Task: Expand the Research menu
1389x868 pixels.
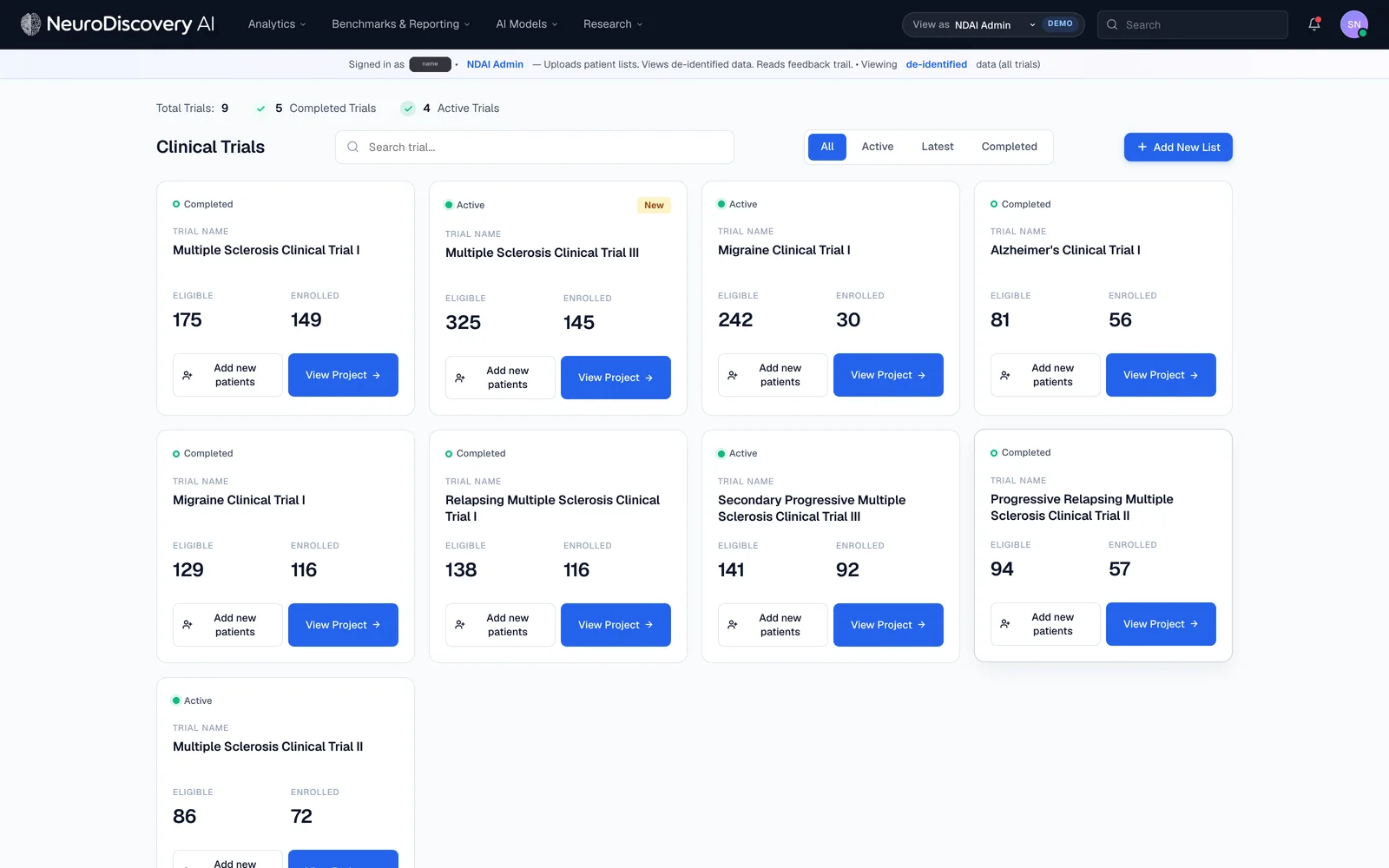Action: point(613,24)
